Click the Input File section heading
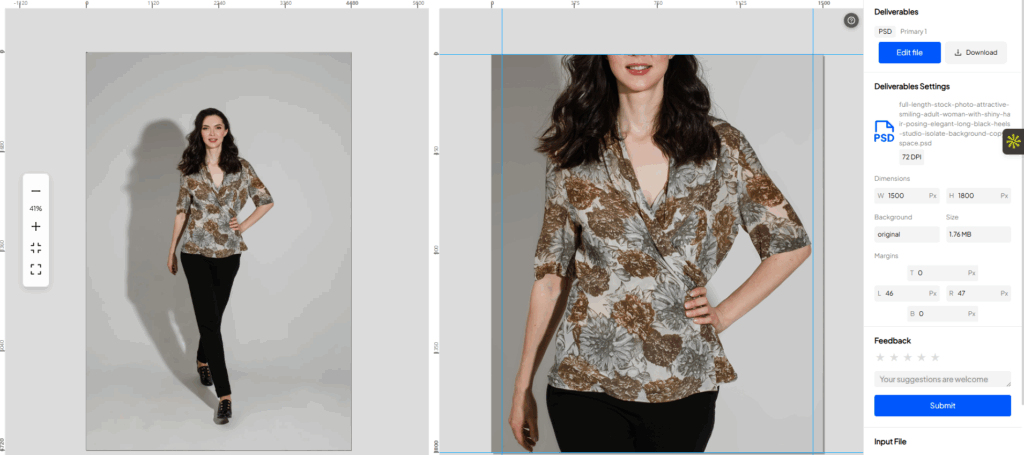 890,442
